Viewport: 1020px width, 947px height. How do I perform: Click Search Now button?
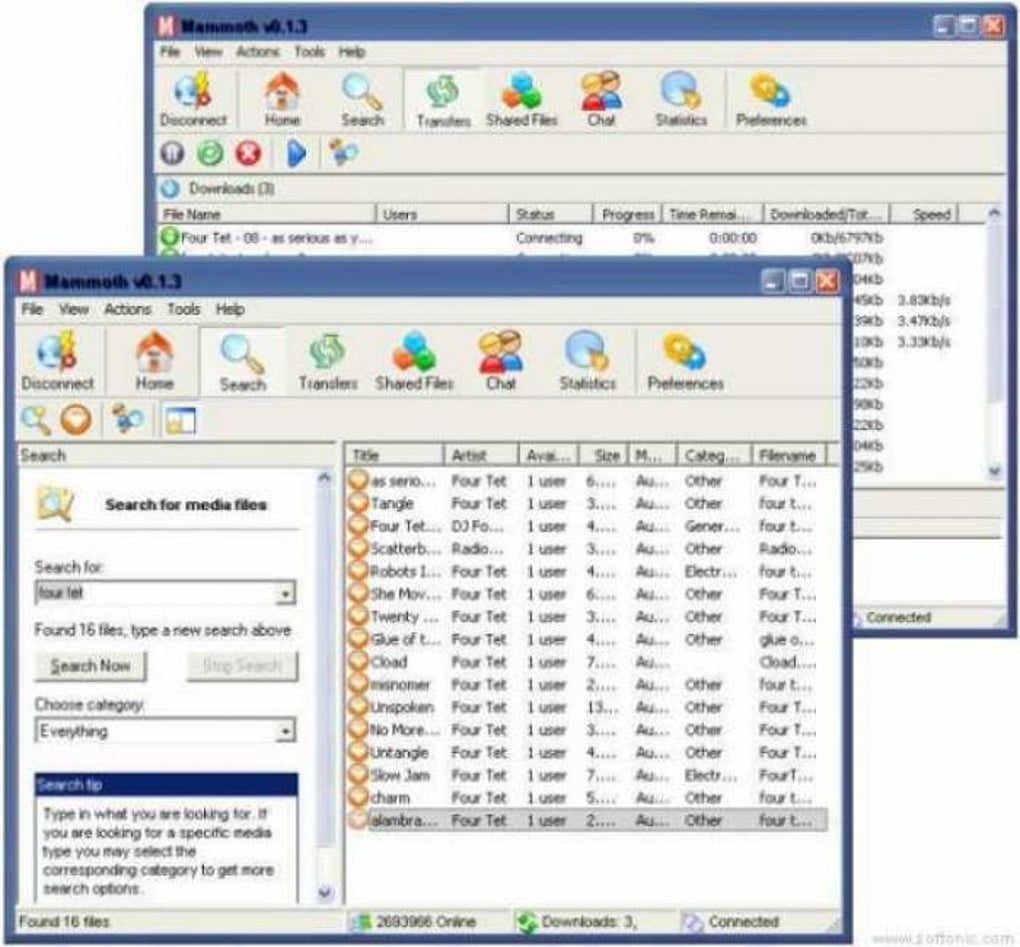[x=90, y=666]
